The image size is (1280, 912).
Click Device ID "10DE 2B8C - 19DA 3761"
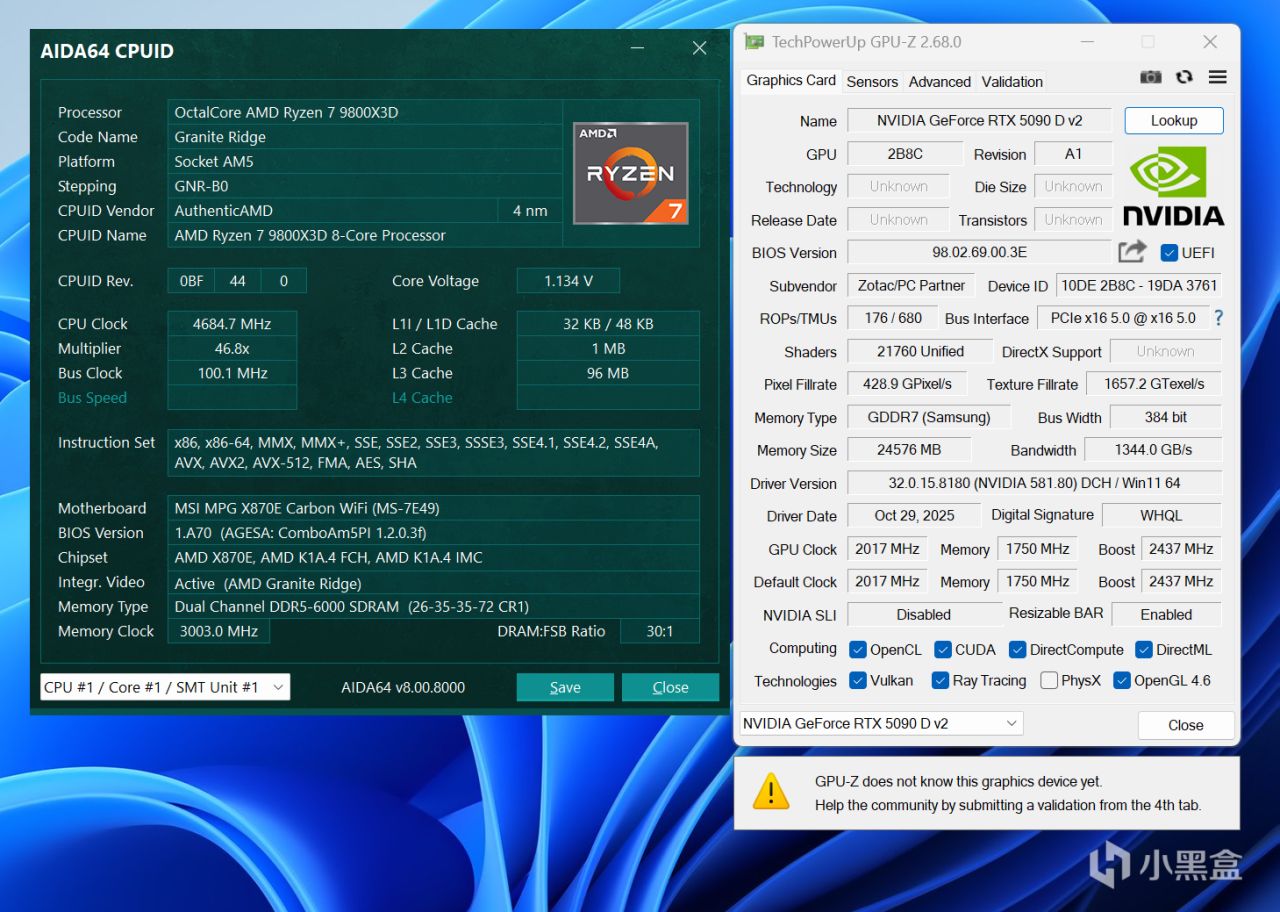1139,285
